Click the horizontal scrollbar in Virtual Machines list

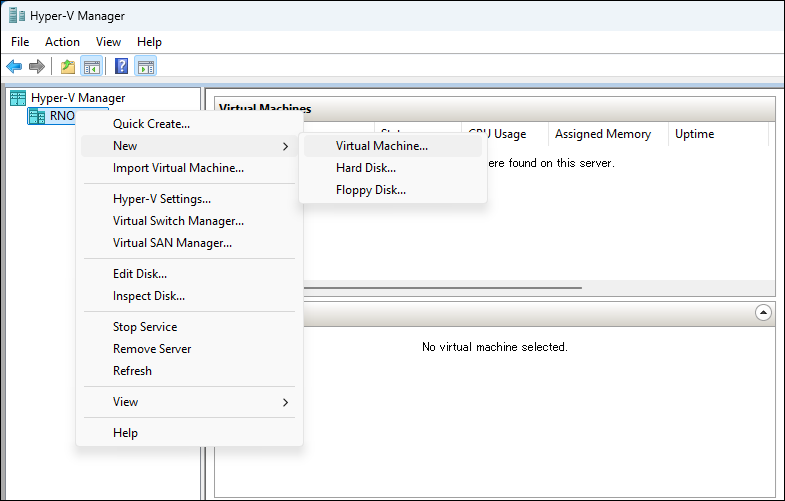click(443, 288)
